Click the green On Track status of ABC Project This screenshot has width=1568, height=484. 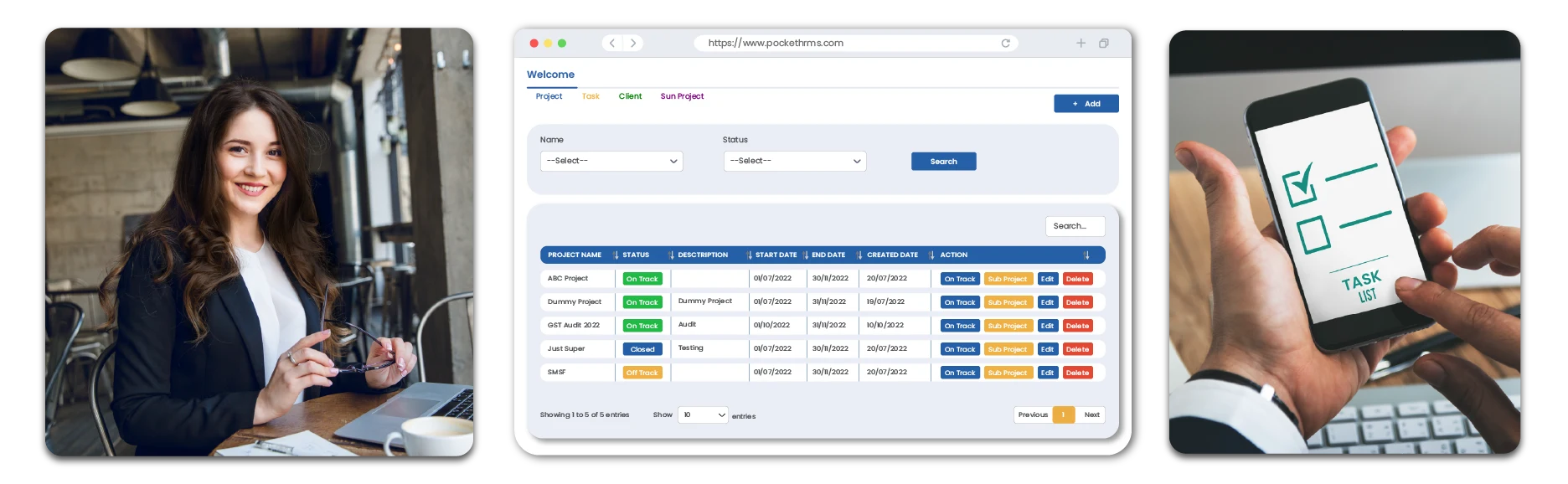642,279
